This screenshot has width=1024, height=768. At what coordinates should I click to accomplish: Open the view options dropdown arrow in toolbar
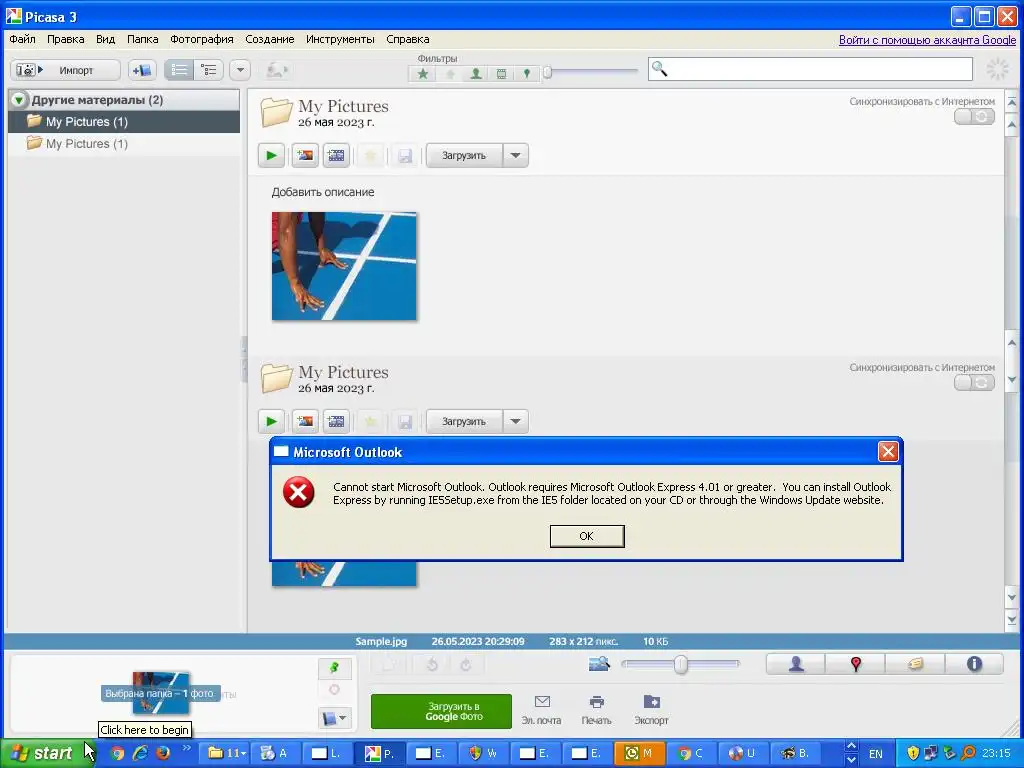pos(240,70)
